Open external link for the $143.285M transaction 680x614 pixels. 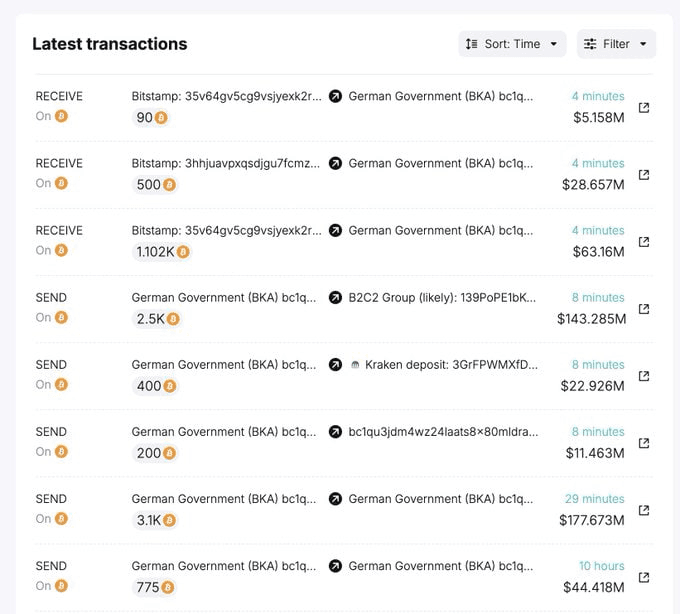click(644, 309)
